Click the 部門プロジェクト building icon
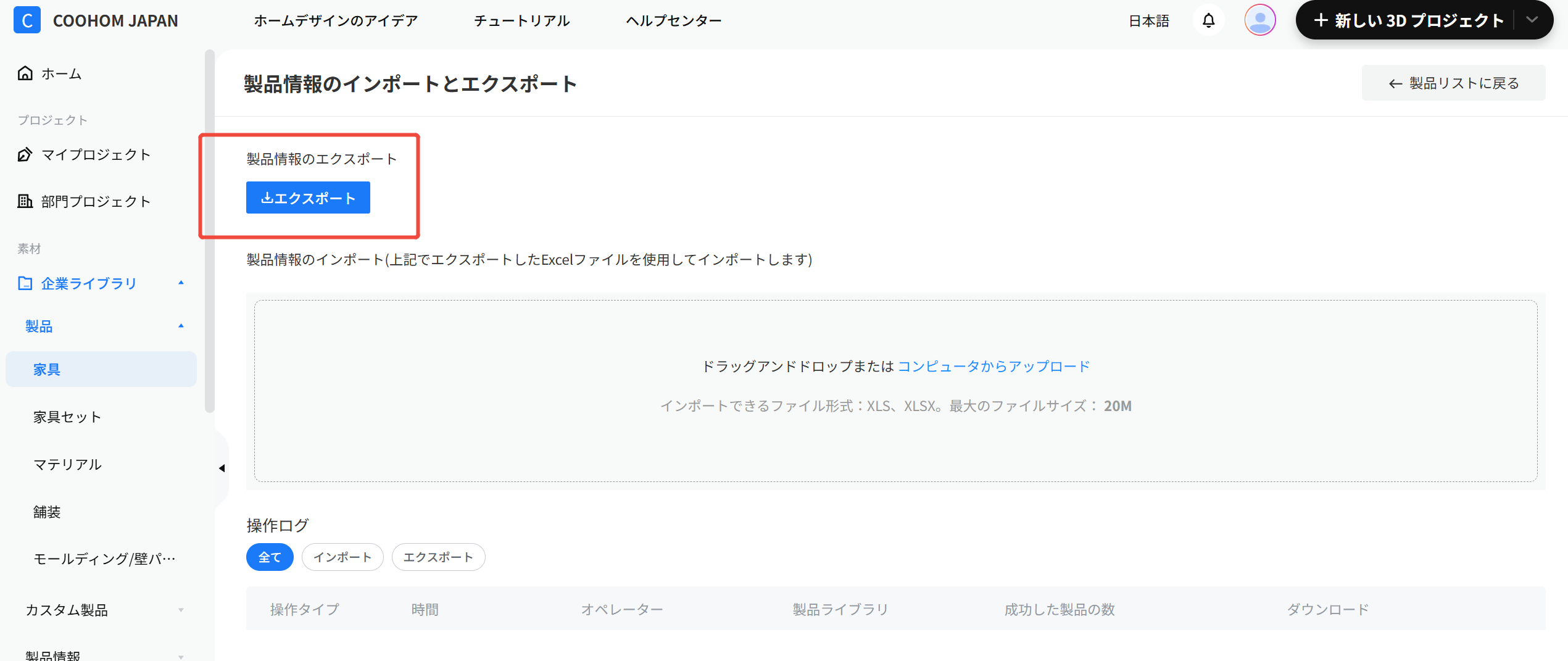1568x661 pixels. [x=25, y=201]
